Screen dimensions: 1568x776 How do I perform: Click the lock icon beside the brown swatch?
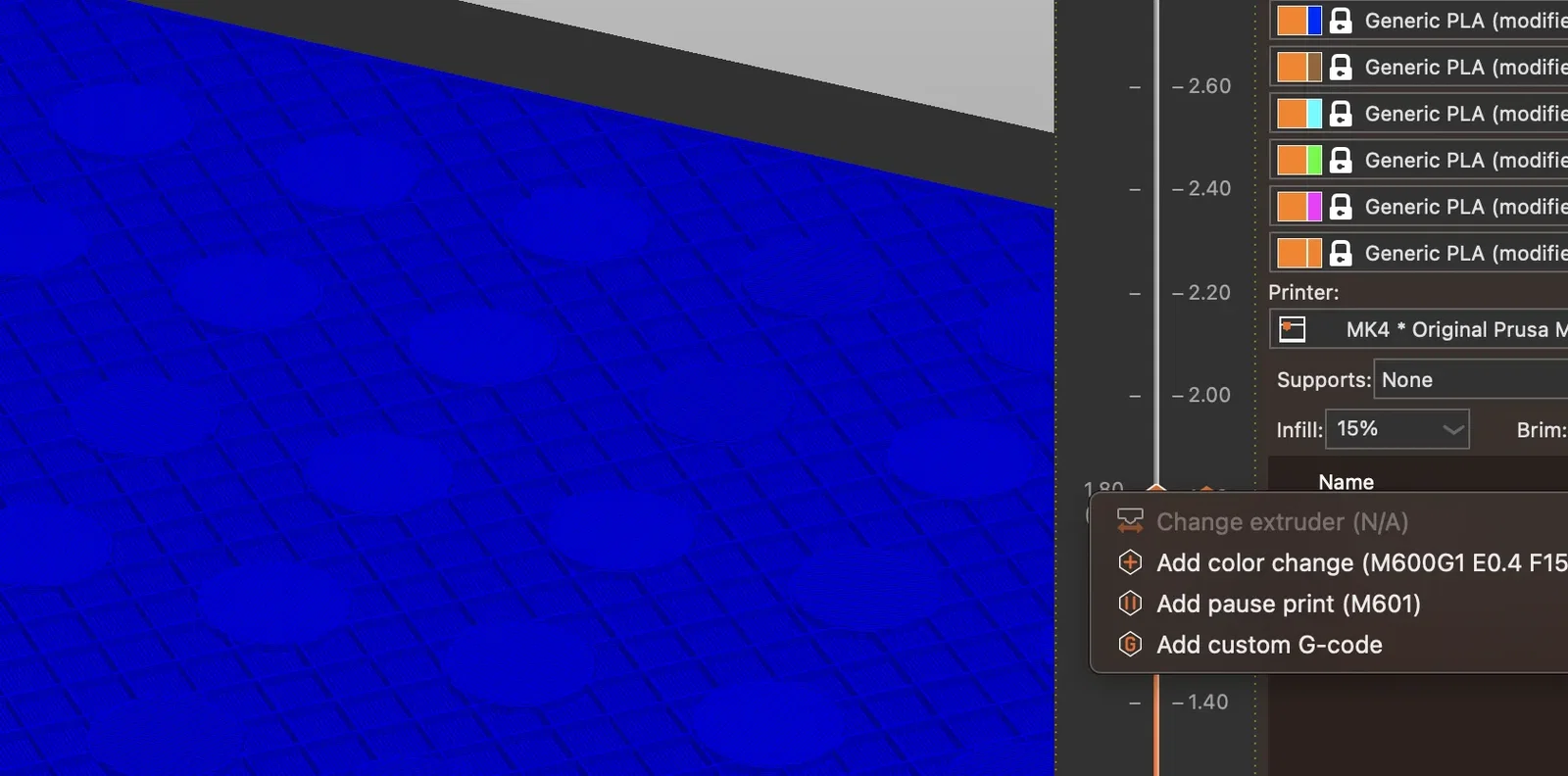pyautogui.click(x=1341, y=67)
